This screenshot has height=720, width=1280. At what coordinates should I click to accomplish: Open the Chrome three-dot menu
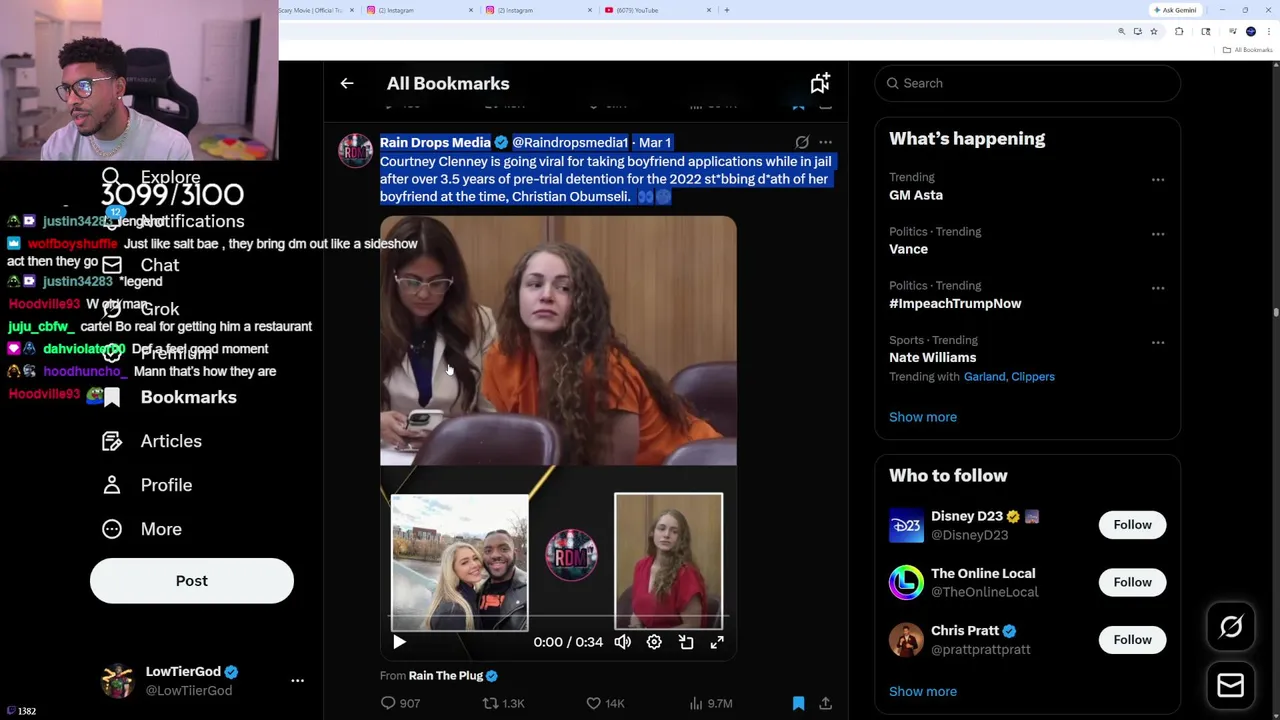tap(1267, 32)
